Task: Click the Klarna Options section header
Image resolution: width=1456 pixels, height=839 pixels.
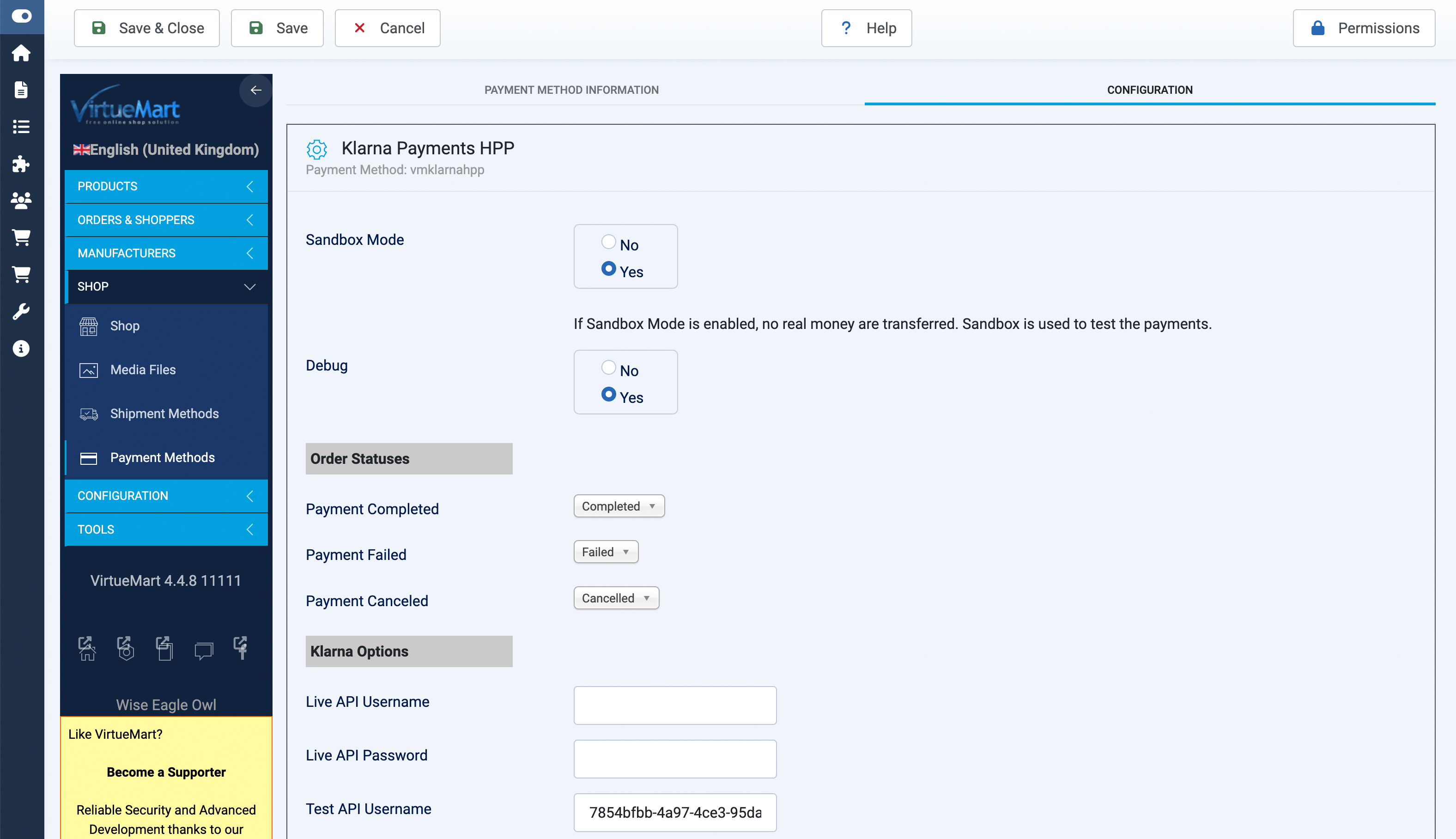Action: click(x=409, y=651)
